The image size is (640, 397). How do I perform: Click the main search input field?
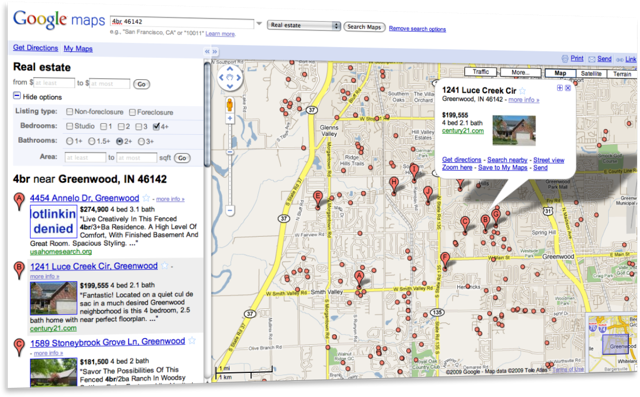point(182,22)
